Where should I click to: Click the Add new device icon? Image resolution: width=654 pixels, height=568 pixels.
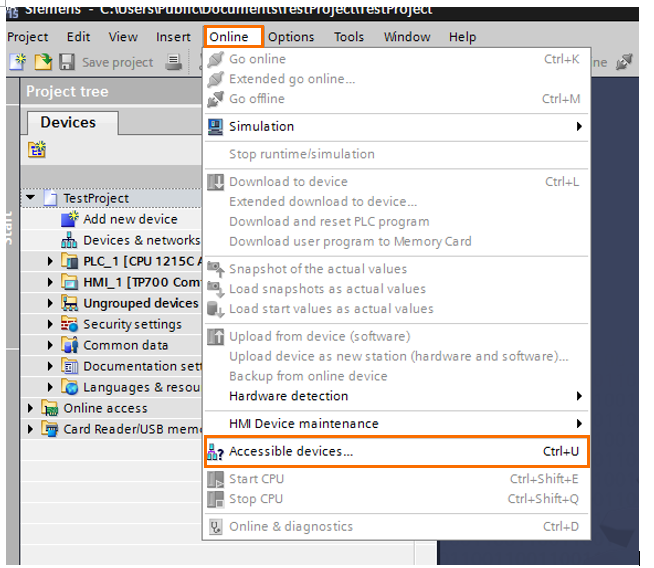(x=69, y=219)
